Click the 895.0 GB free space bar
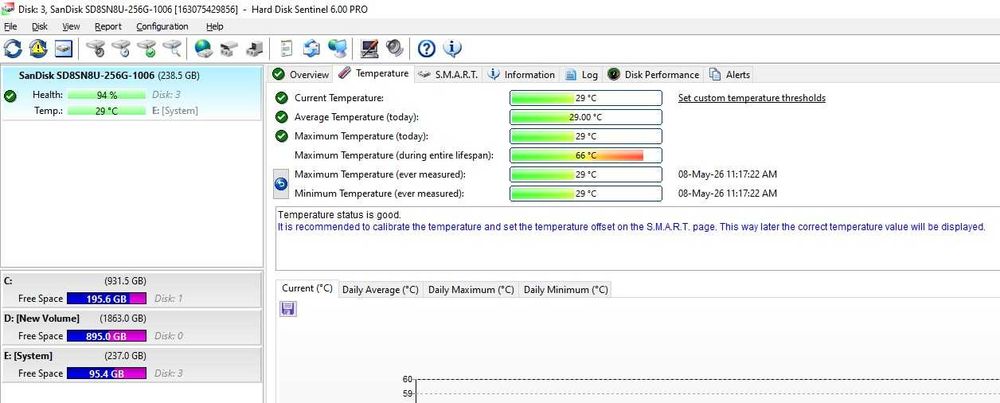Screen dimensions: 1000x403 tap(107, 336)
